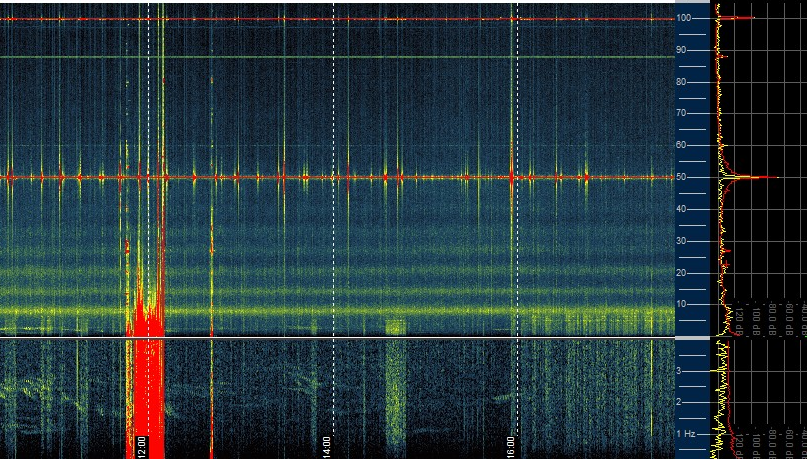Image resolution: width=807 pixels, height=459 pixels.
Task: Click the 12:00 time label
Action: [142, 445]
